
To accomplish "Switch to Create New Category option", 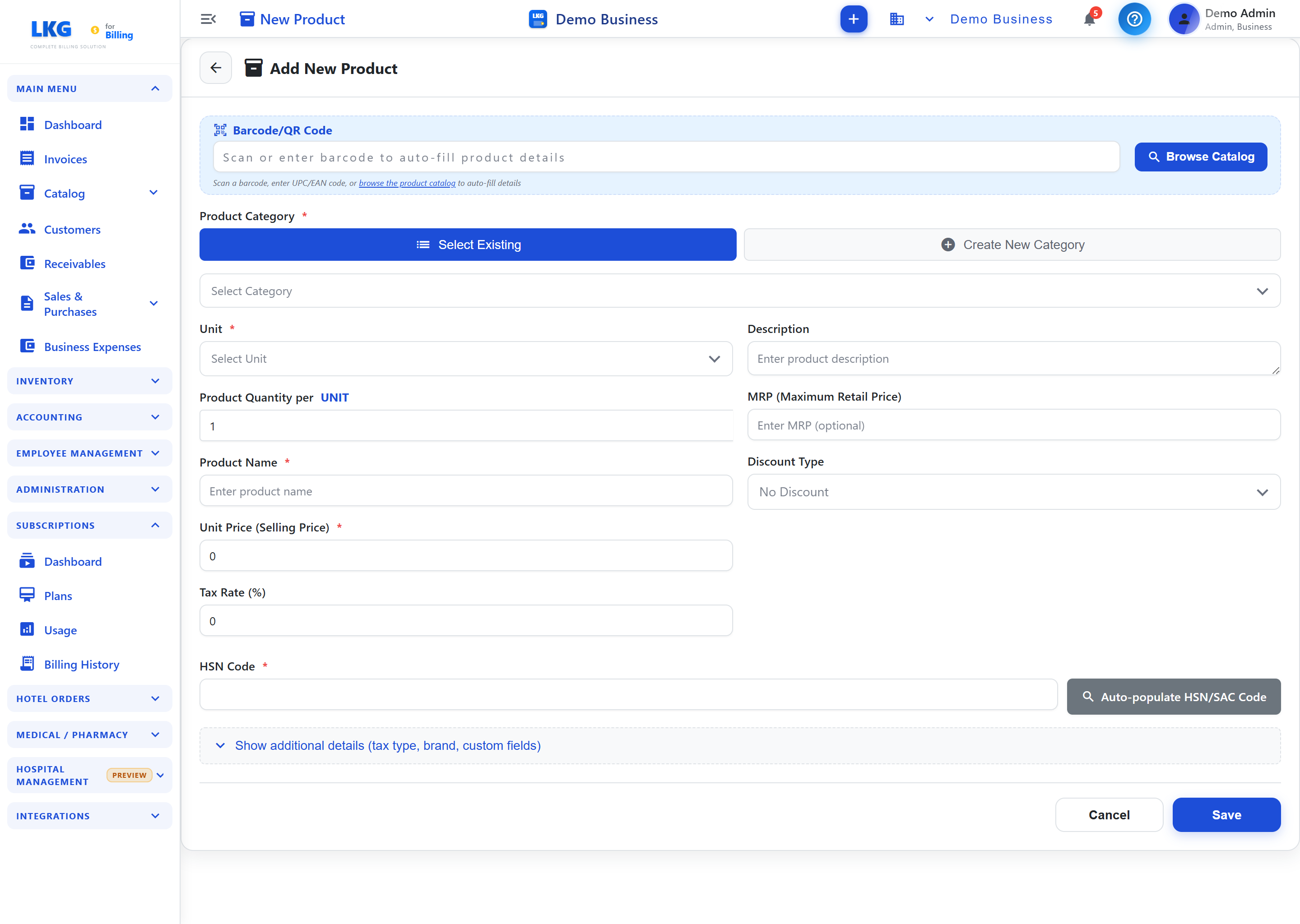I will pos(1012,245).
